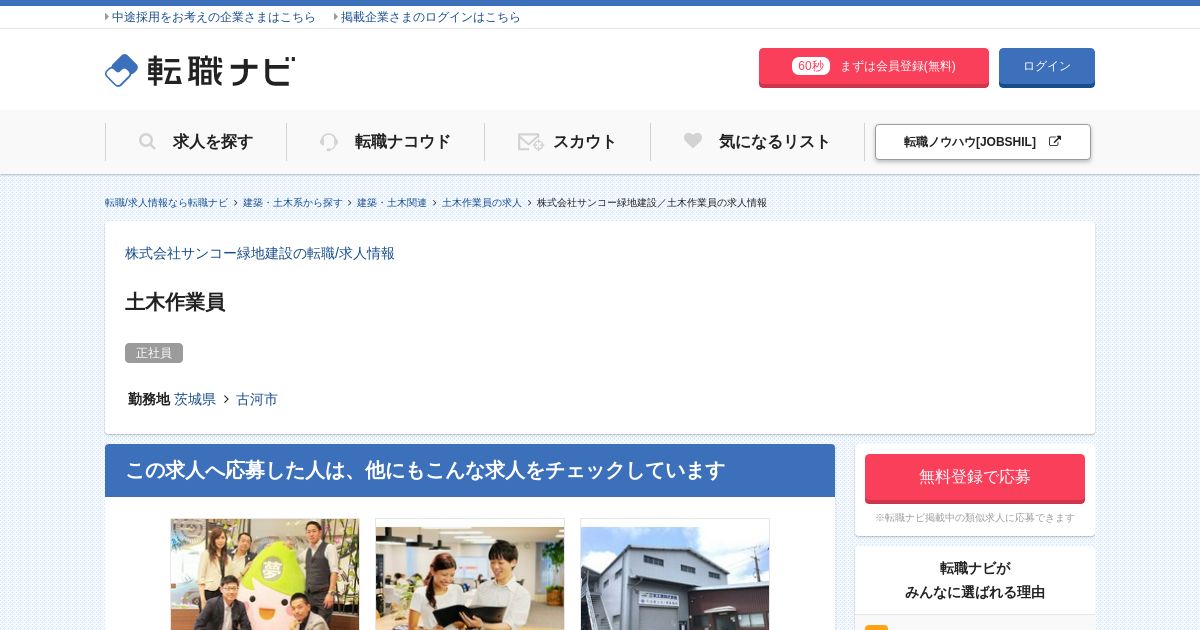Viewport: 1200px width, 630px height.
Task: Click the ※転職ナビ掲載中の類似求人に応募できます note
Action: pyautogui.click(x=975, y=518)
